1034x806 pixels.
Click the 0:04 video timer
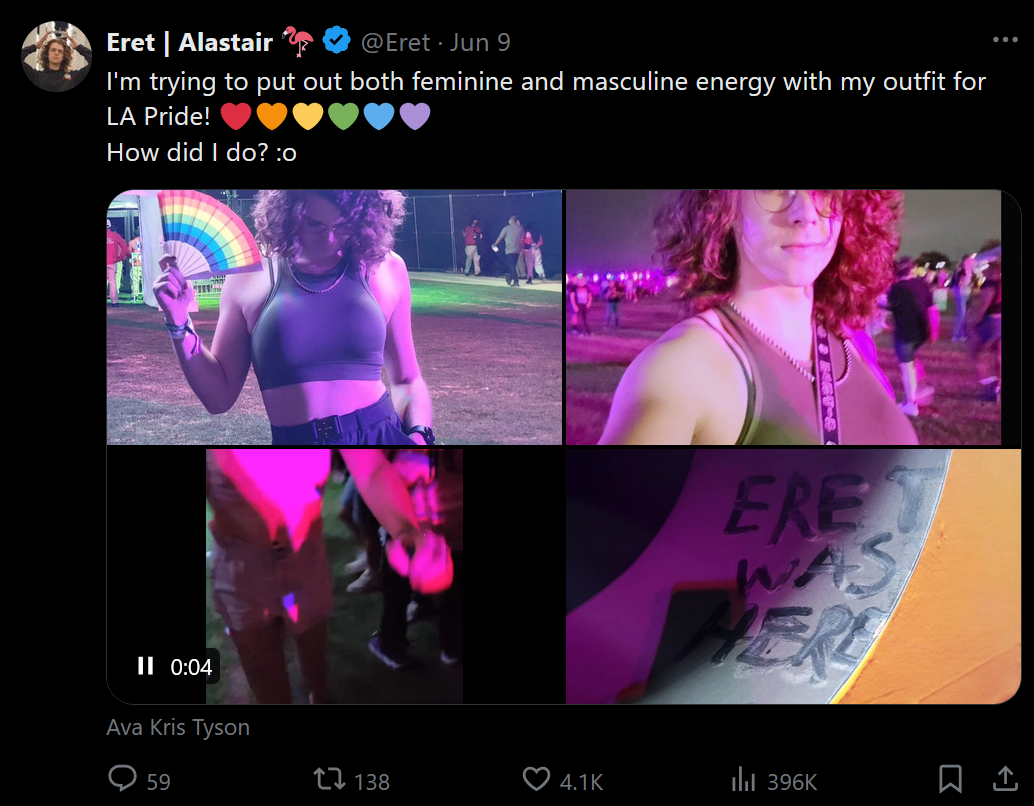pos(191,667)
